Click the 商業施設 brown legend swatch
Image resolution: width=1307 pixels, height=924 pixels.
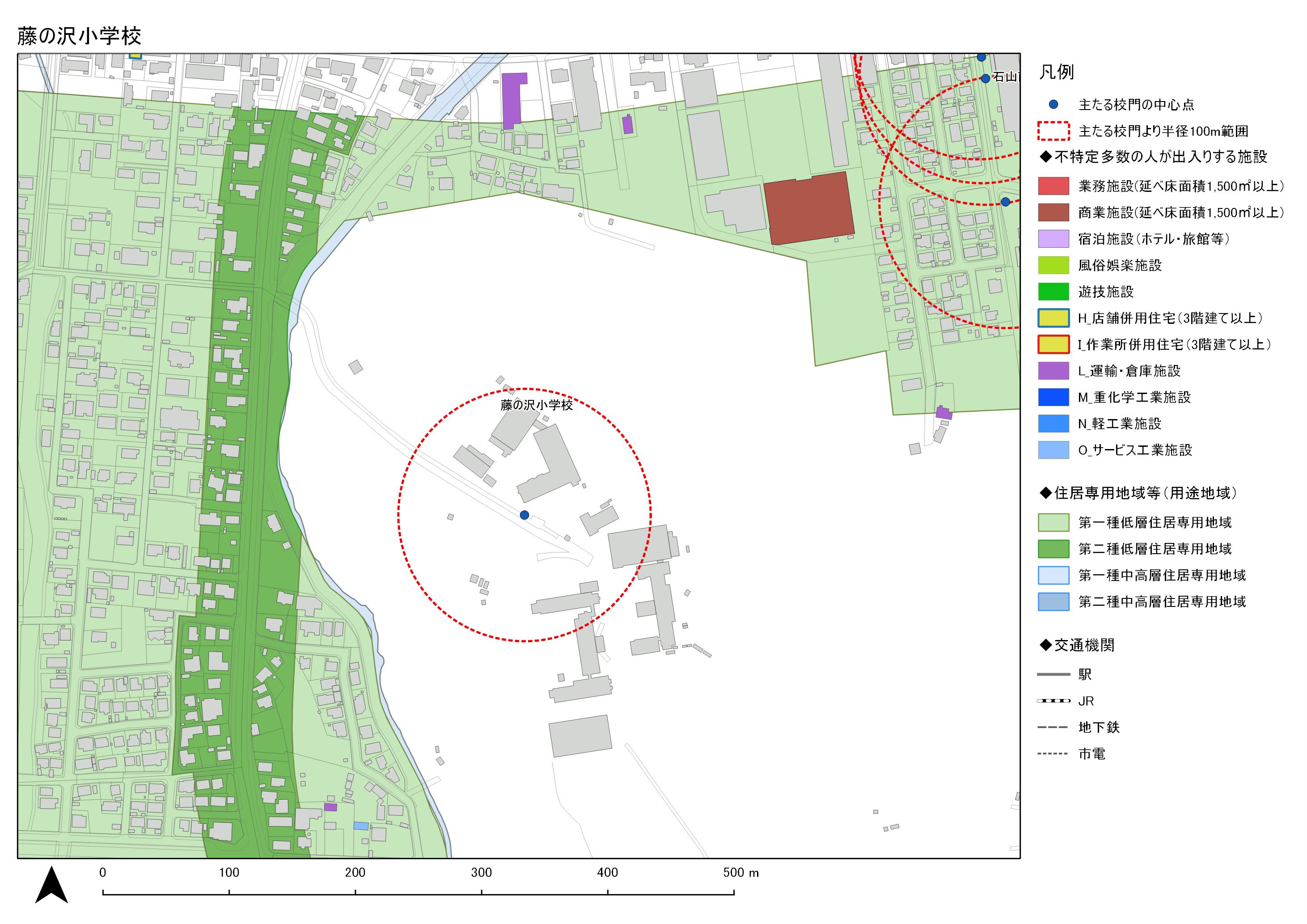tap(1053, 212)
